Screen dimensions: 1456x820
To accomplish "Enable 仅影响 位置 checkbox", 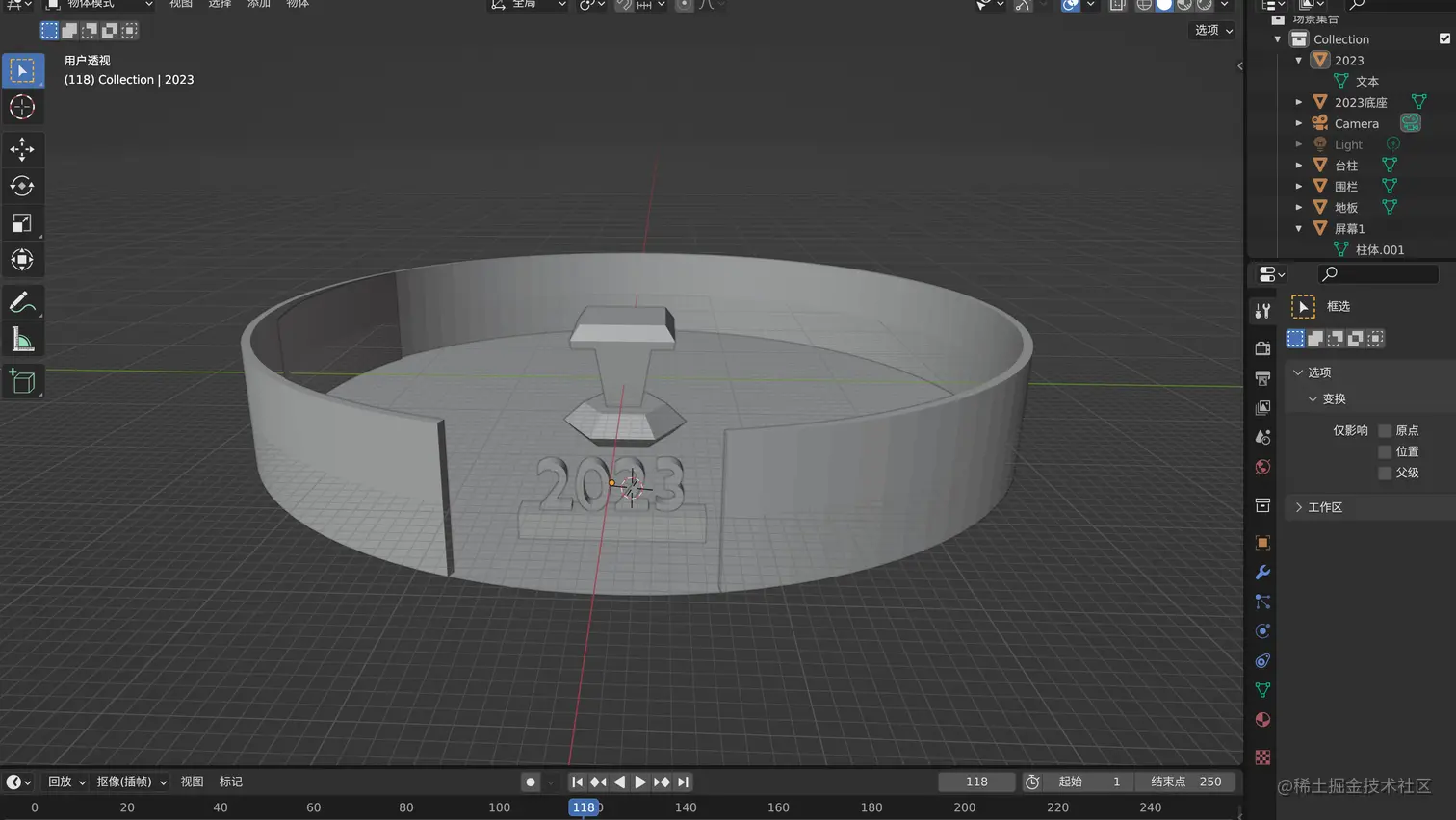I will coord(1385,451).
